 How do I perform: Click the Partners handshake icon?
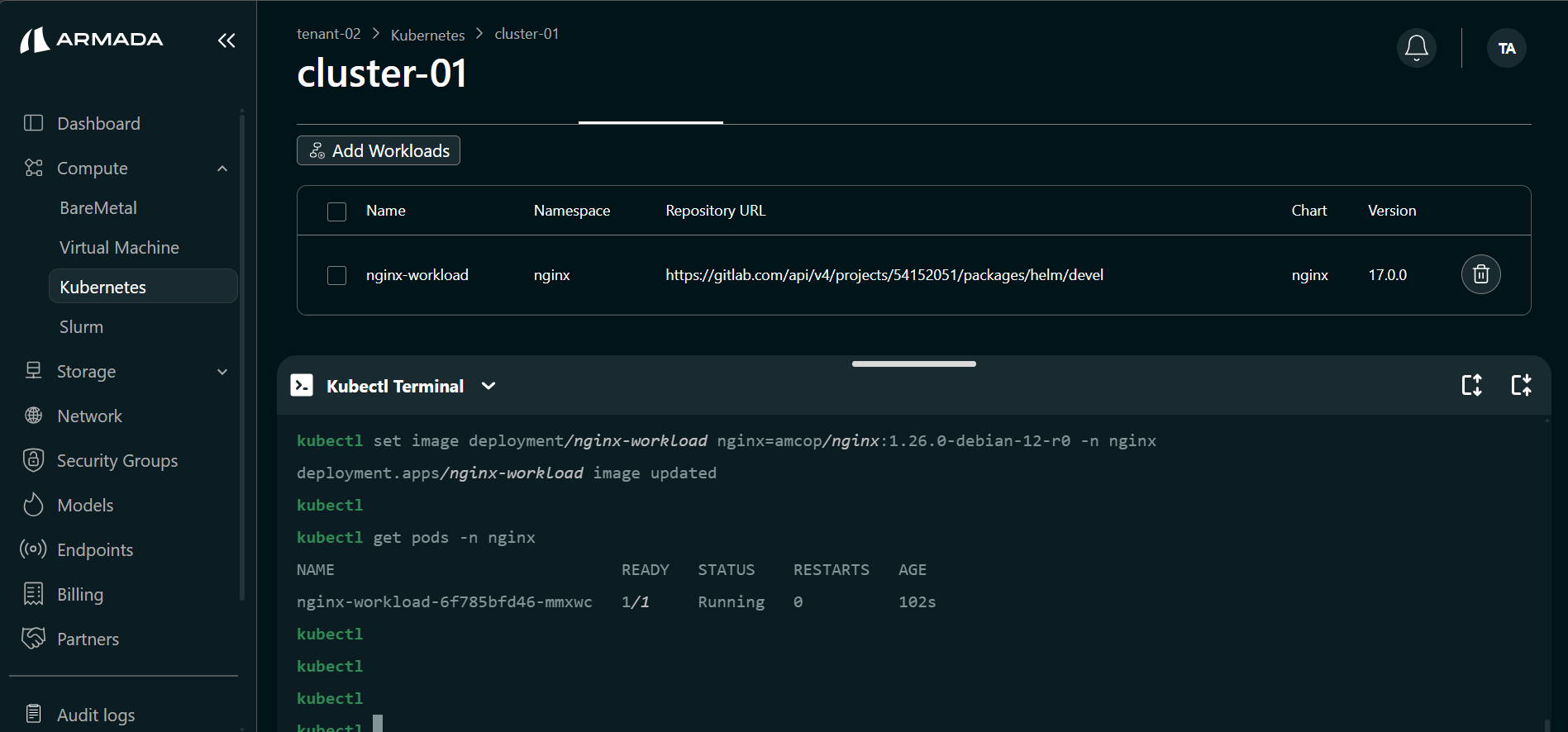click(33, 639)
